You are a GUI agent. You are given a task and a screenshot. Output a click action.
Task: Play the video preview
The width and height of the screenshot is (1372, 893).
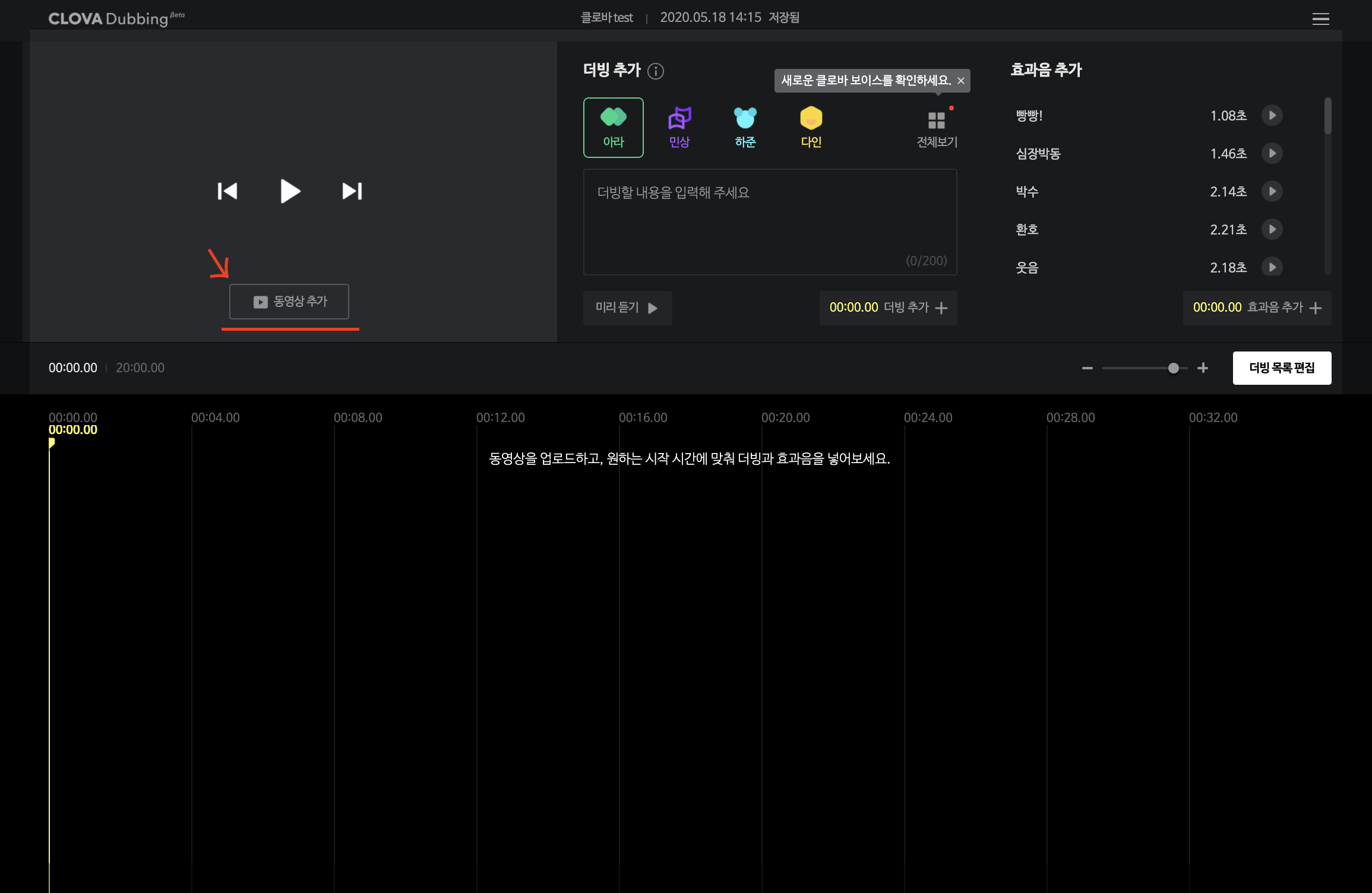pos(290,191)
